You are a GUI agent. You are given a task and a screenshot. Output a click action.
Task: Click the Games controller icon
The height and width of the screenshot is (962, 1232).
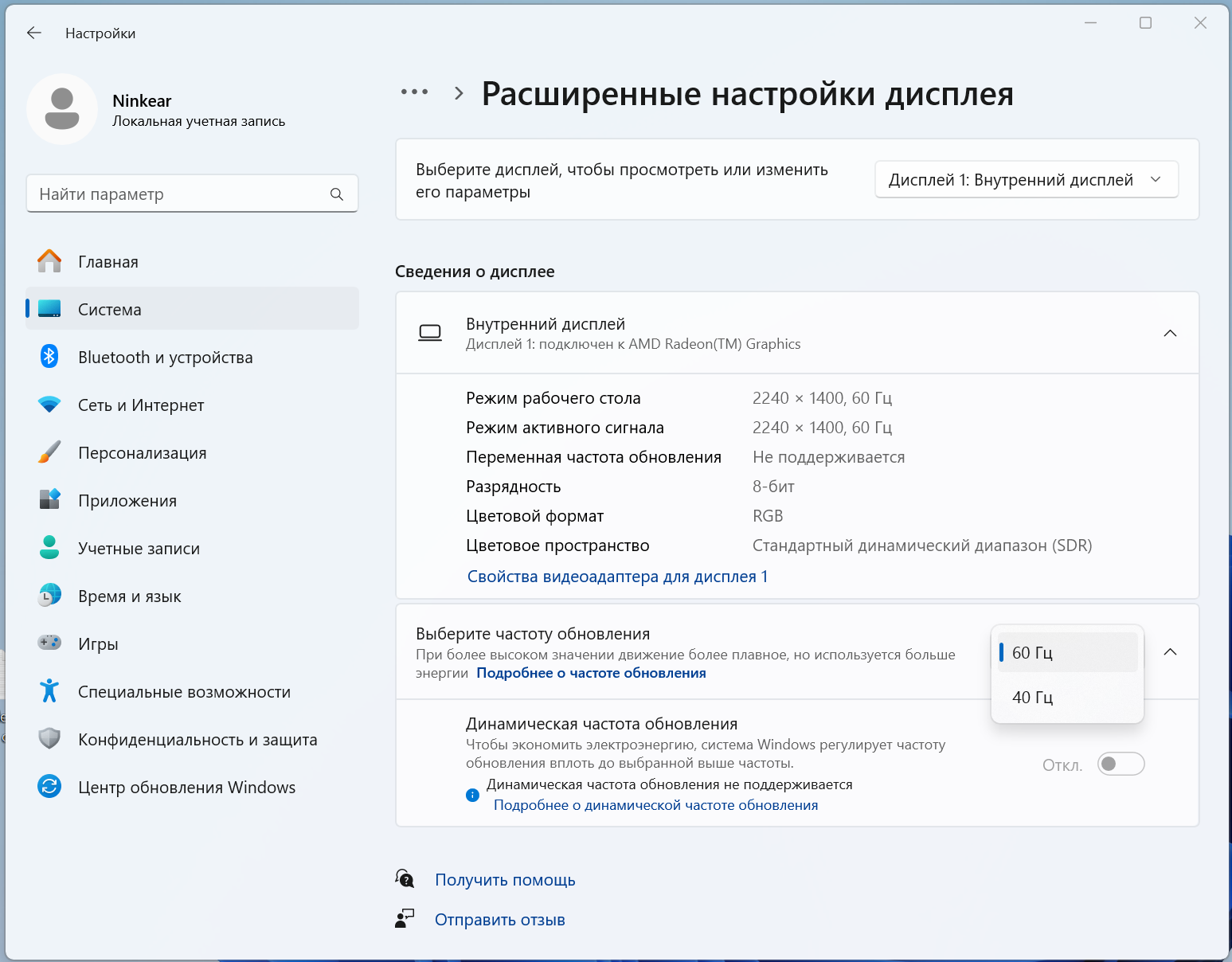[49, 643]
